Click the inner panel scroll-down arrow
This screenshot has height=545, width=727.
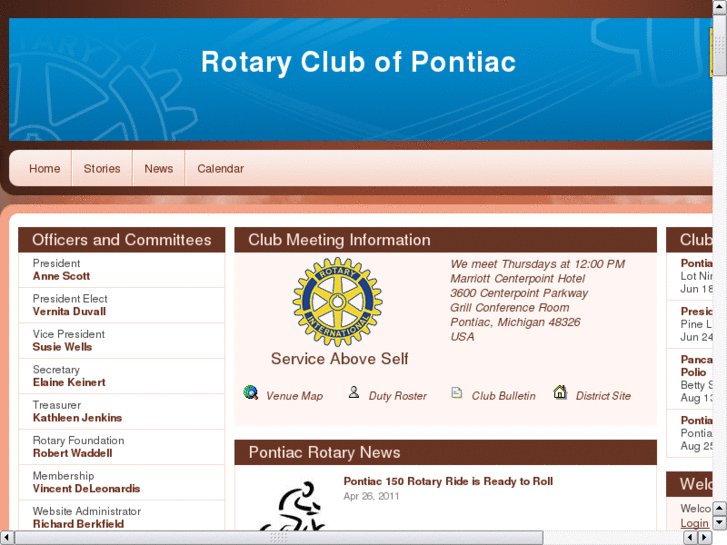[720, 523]
